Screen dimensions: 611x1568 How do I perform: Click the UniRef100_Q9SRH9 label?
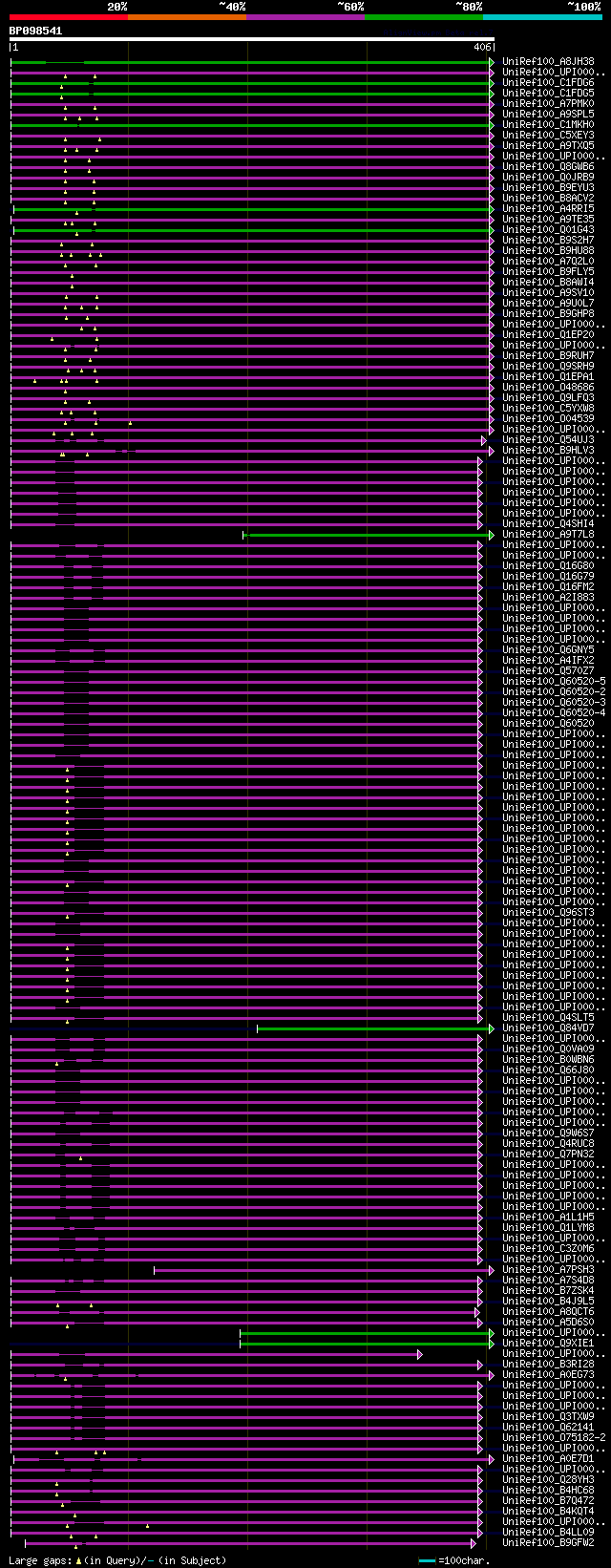click(548, 367)
